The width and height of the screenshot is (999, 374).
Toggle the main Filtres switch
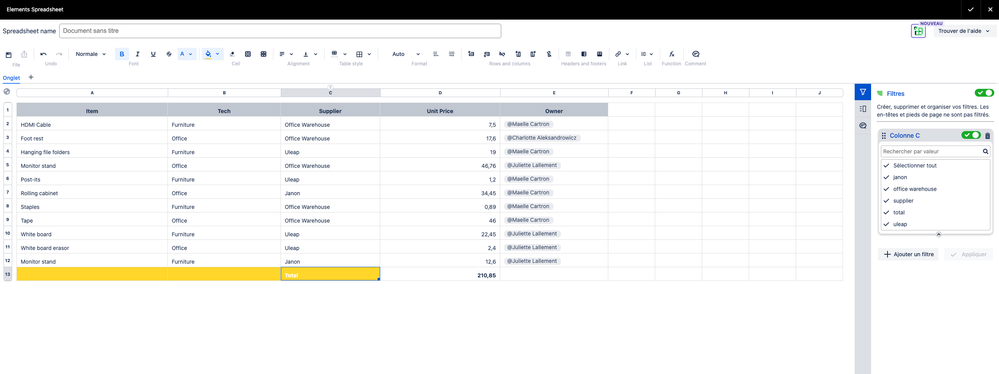point(984,93)
